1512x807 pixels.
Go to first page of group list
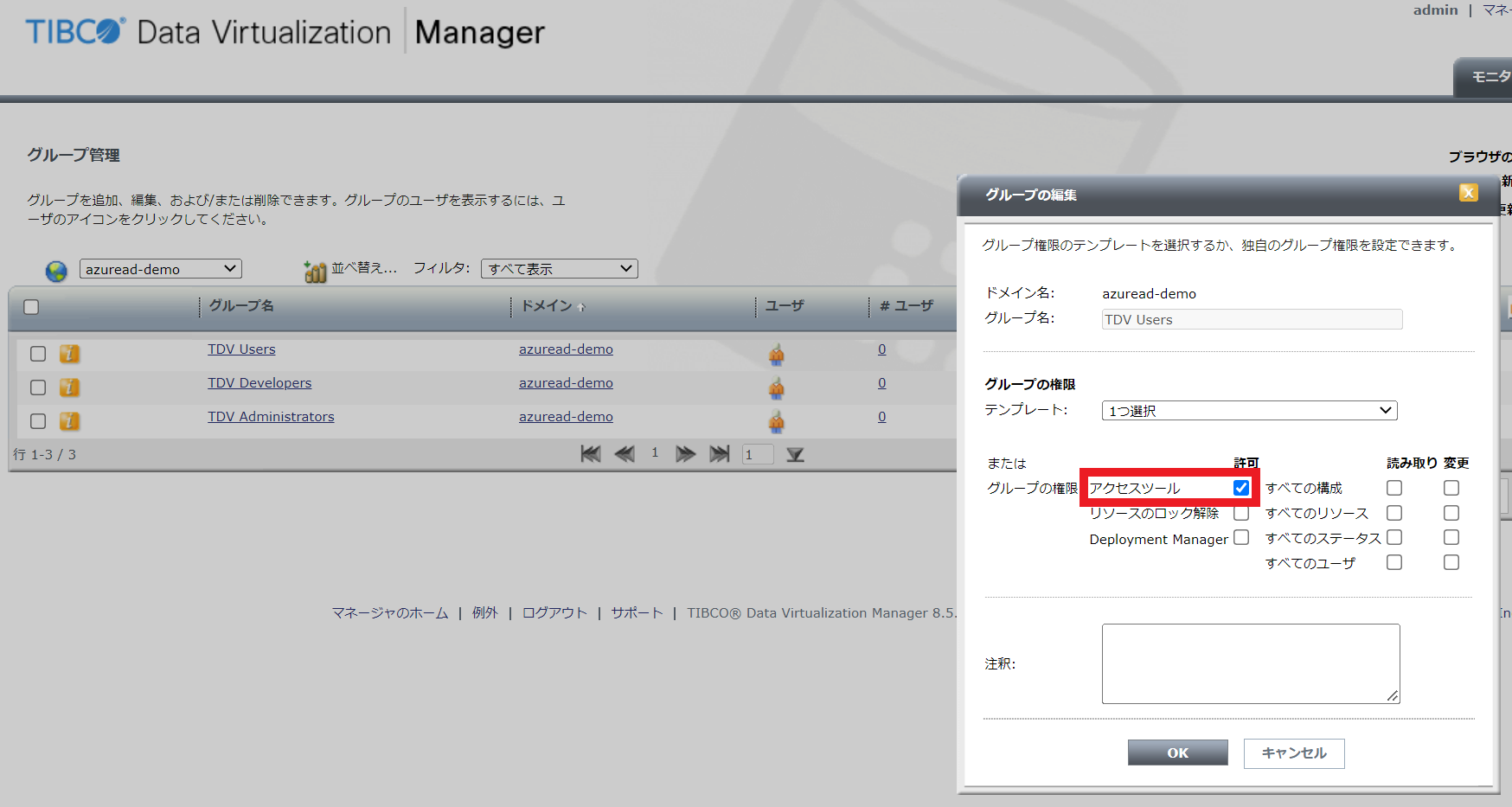[x=591, y=454]
